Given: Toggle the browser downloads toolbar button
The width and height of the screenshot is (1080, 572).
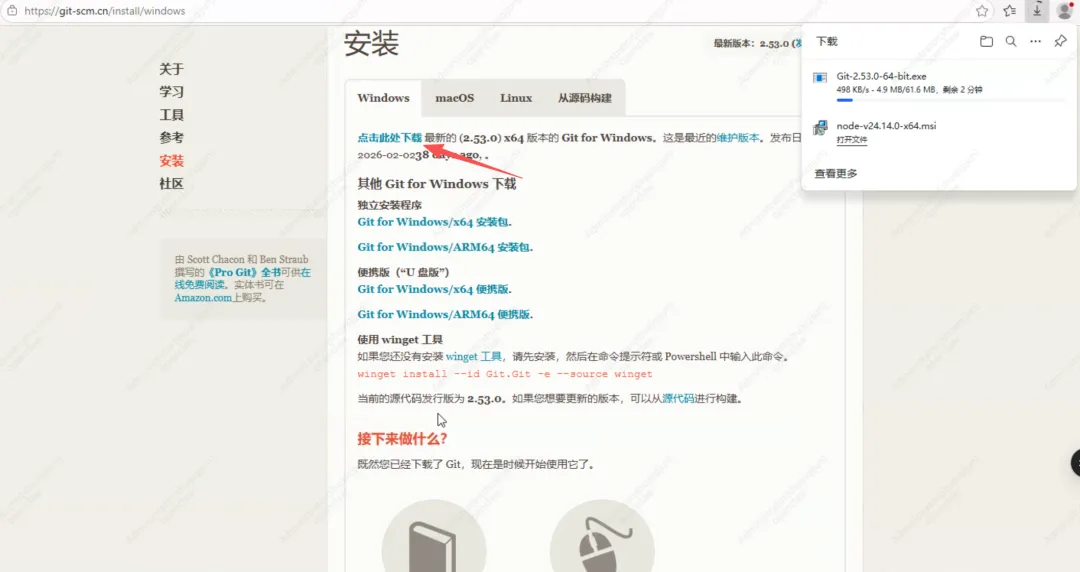Looking at the screenshot, I should tap(1037, 10).
